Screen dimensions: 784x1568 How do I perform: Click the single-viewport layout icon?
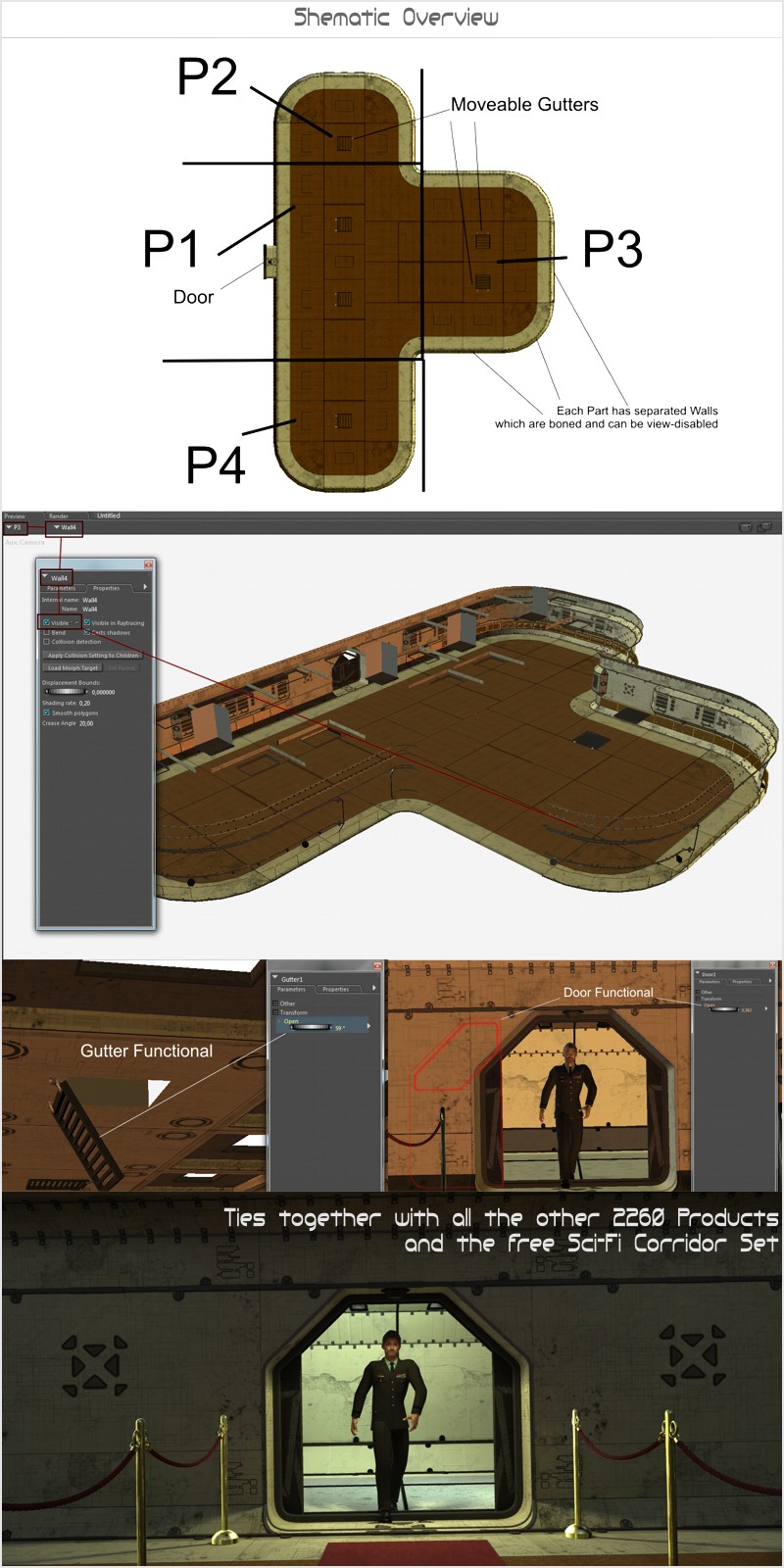point(746,527)
